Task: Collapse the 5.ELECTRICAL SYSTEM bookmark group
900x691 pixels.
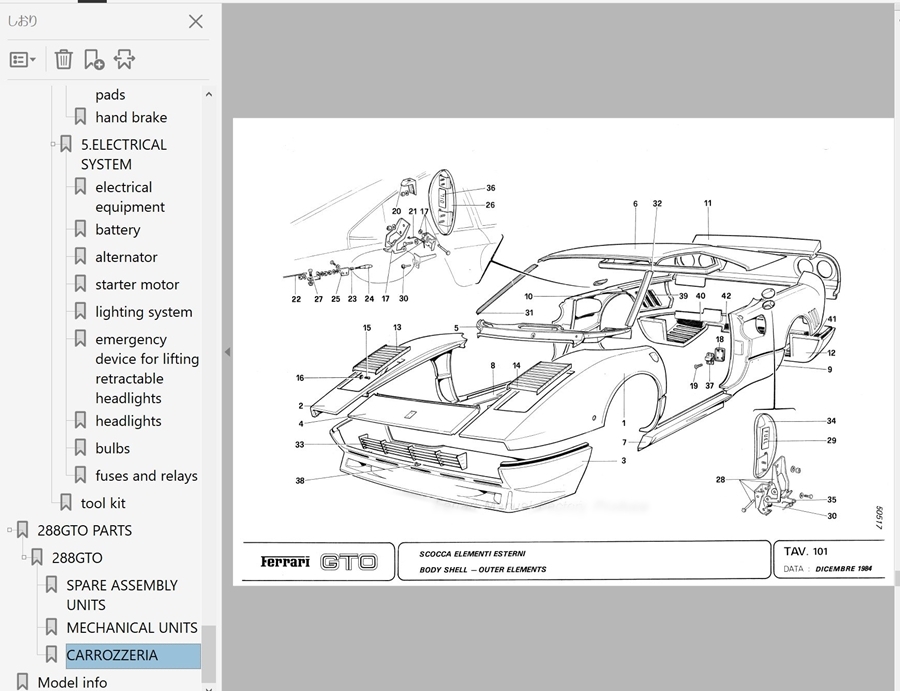Action: (x=53, y=144)
